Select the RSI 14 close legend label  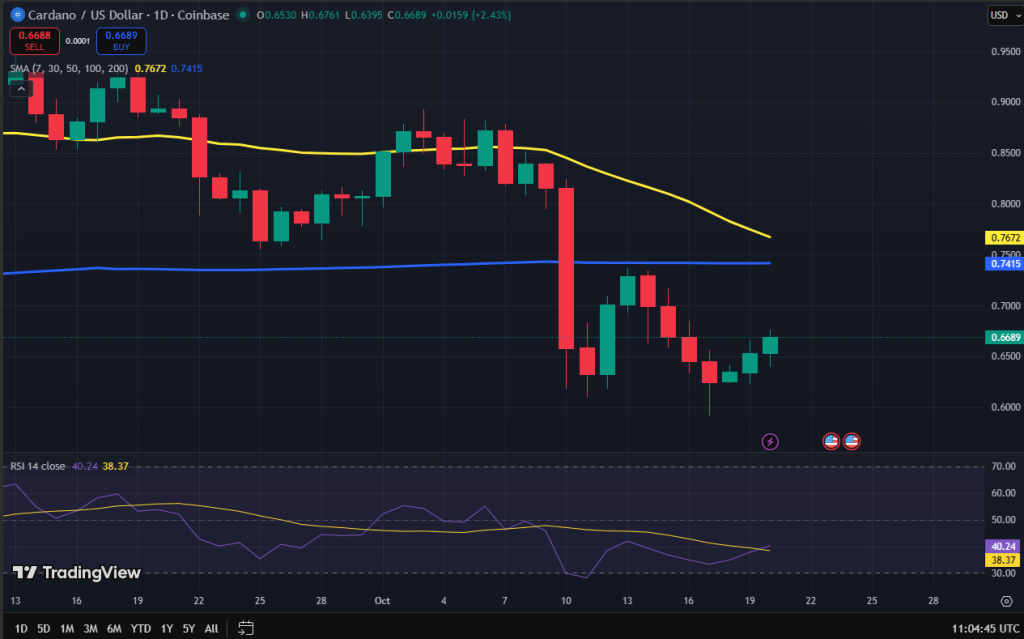(x=37, y=465)
